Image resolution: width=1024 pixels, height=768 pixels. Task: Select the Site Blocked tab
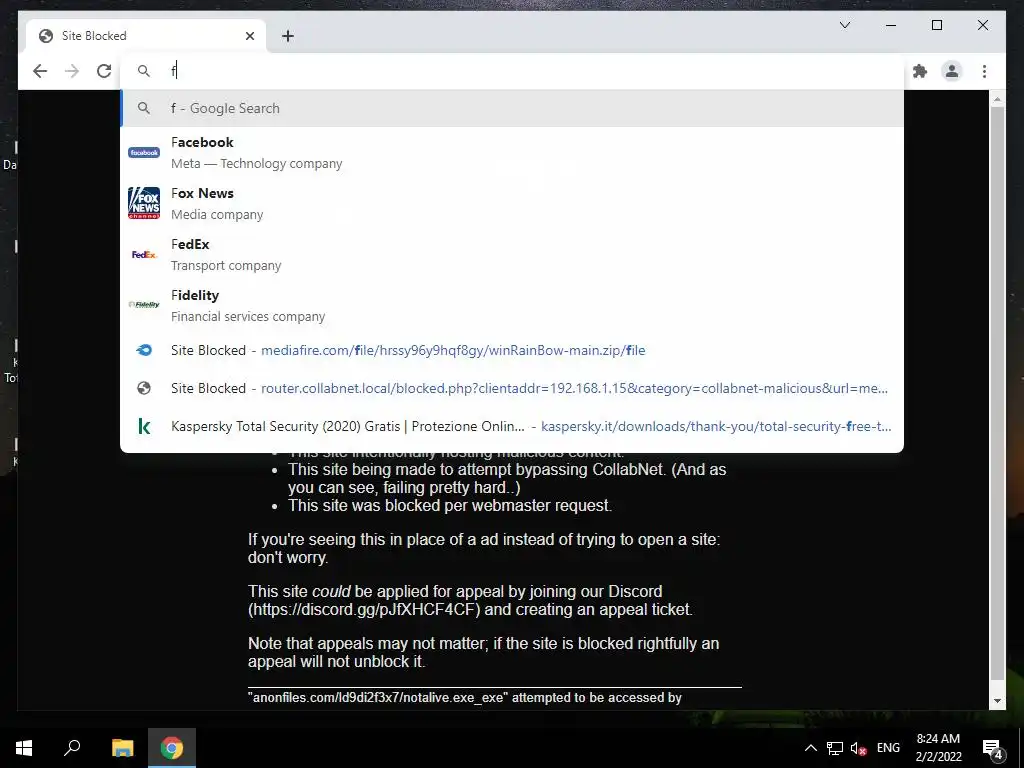[x=146, y=36]
